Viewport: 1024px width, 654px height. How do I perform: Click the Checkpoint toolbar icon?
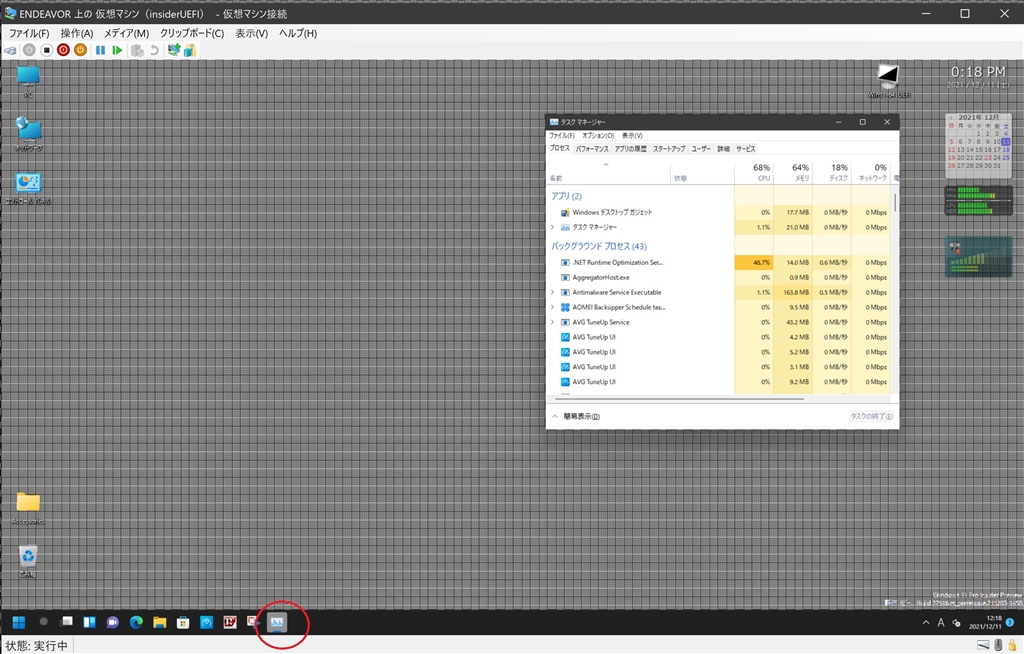(136, 50)
